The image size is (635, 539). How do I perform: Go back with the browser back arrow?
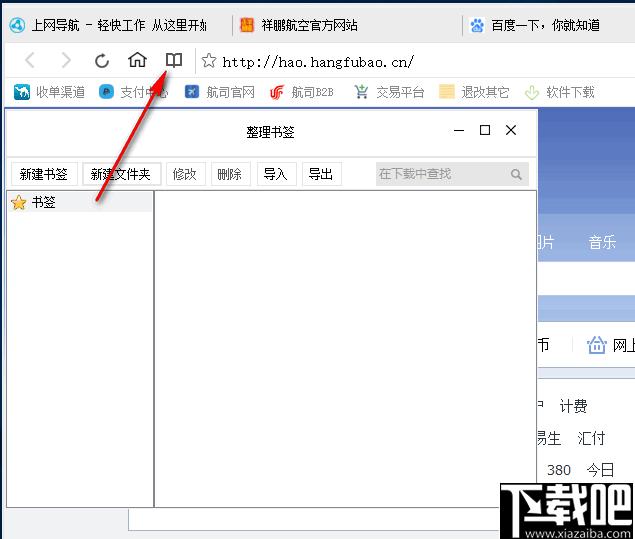pos(30,61)
